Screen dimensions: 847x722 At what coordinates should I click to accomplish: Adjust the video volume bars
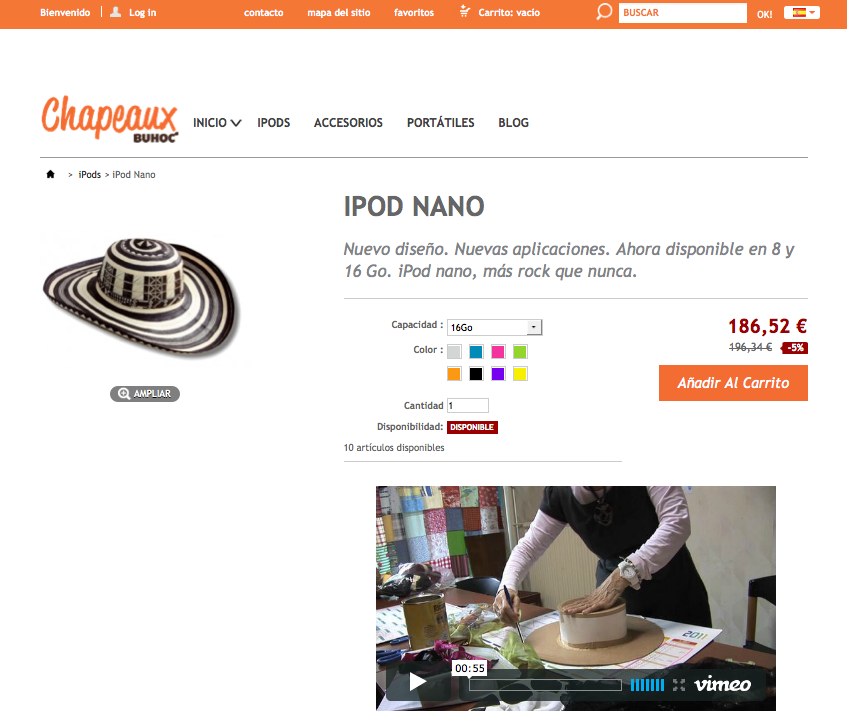647,685
